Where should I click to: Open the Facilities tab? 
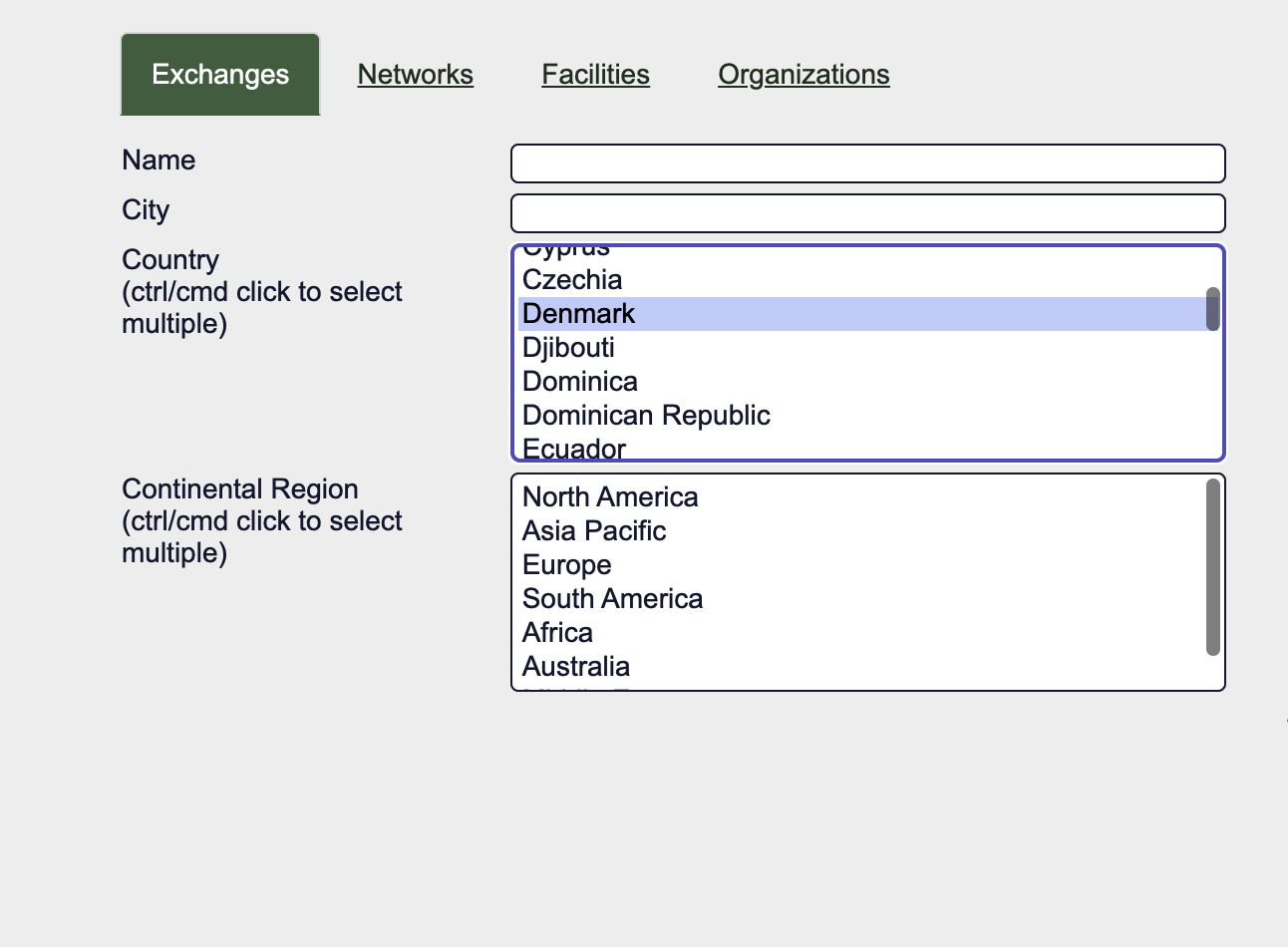[x=595, y=75]
